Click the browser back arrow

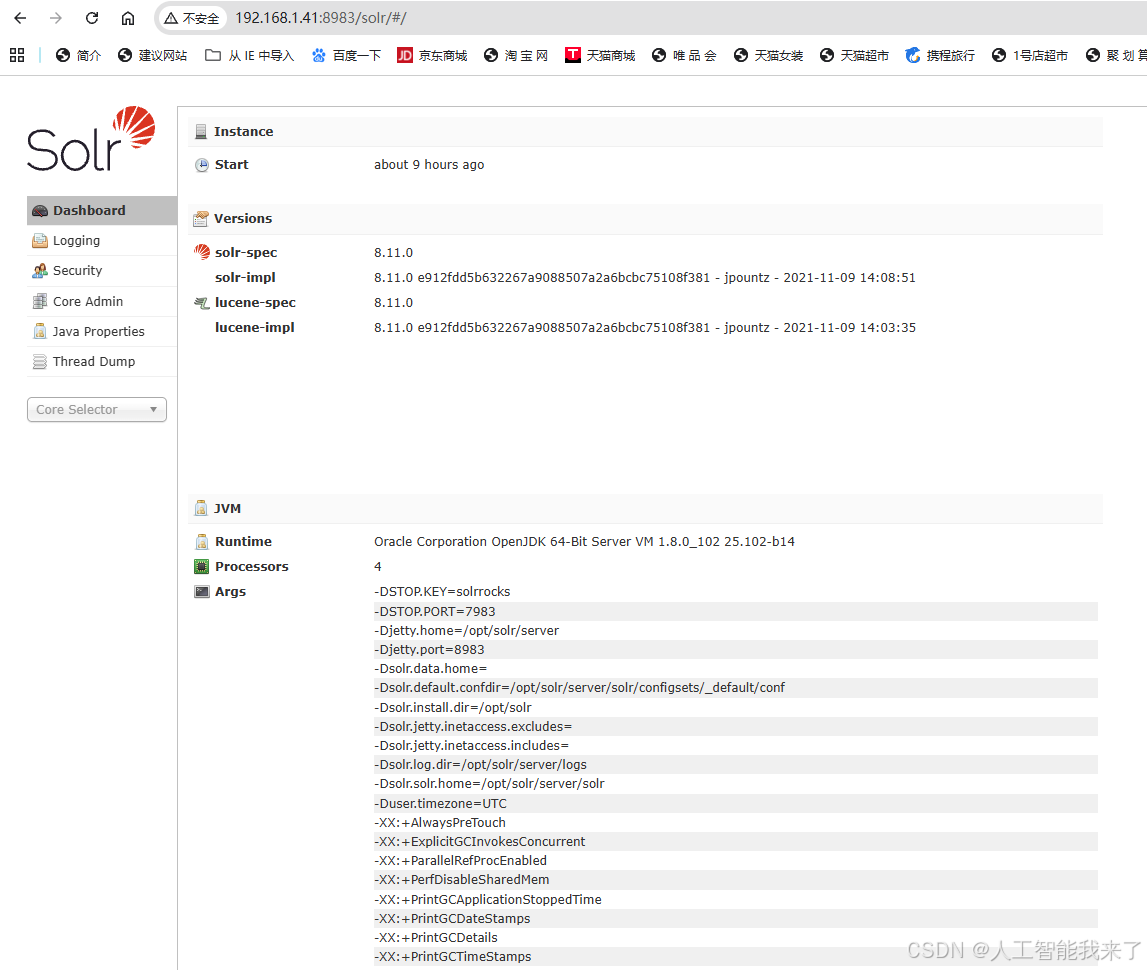pos(20,18)
